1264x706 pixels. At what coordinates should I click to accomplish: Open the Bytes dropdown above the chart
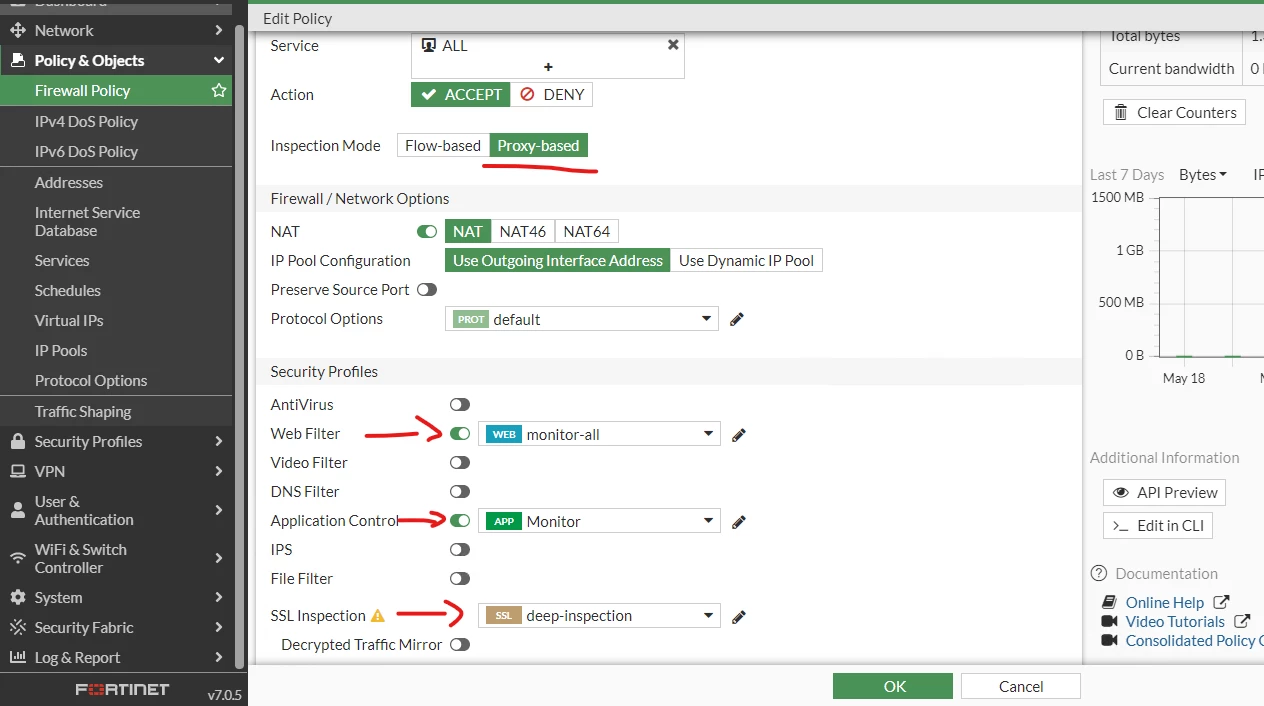pyautogui.click(x=1203, y=175)
